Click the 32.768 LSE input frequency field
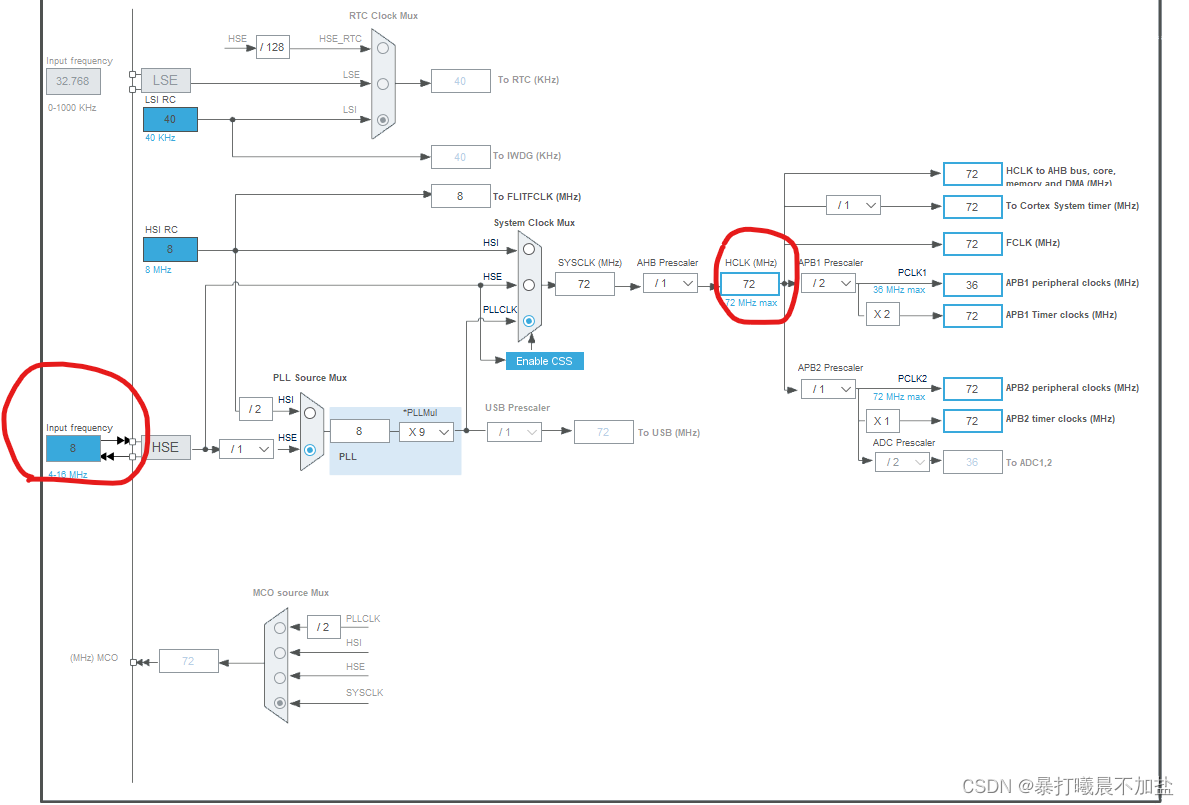Viewport: 1189px width, 805px height. click(73, 81)
